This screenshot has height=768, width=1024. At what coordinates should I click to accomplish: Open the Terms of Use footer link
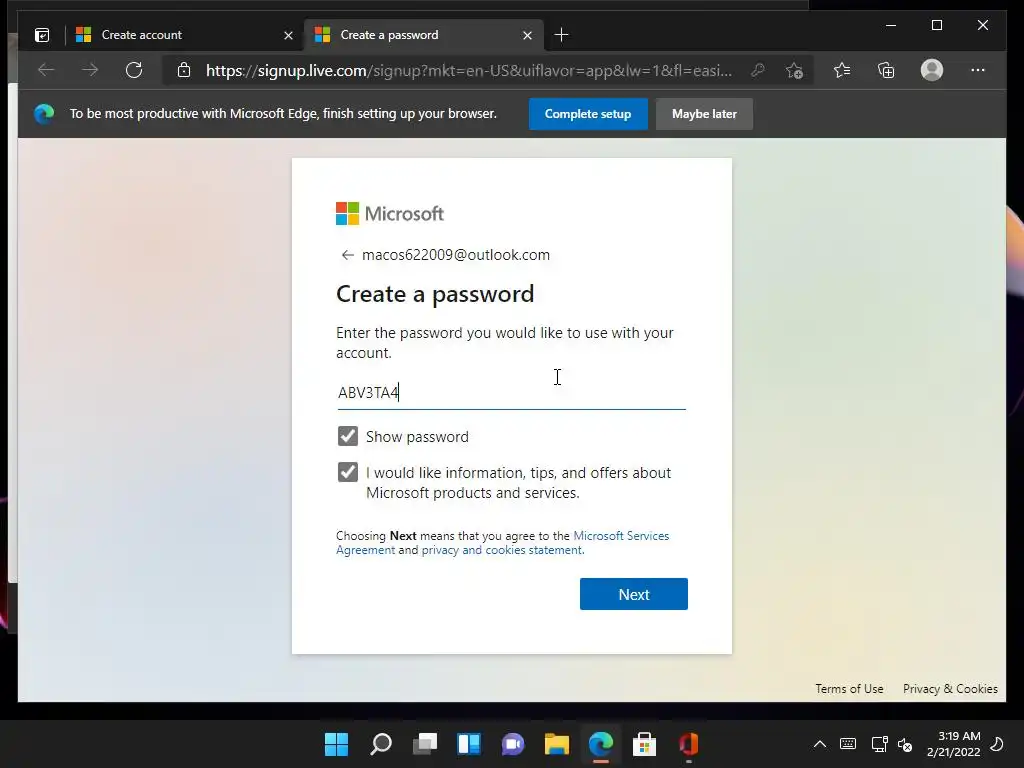pyautogui.click(x=849, y=688)
